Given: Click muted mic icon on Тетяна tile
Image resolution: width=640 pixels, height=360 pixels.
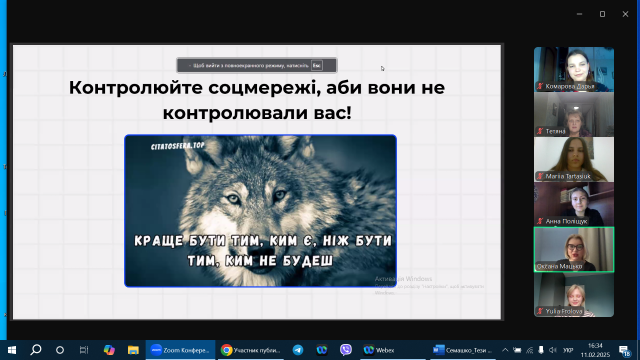Looking at the screenshot, I should 540,131.
